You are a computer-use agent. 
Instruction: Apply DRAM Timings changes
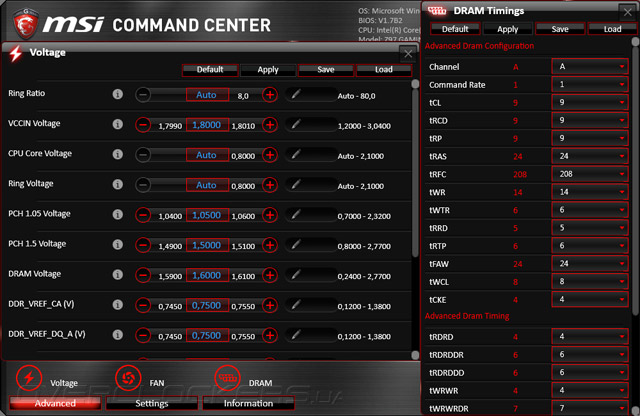click(507, 29)
